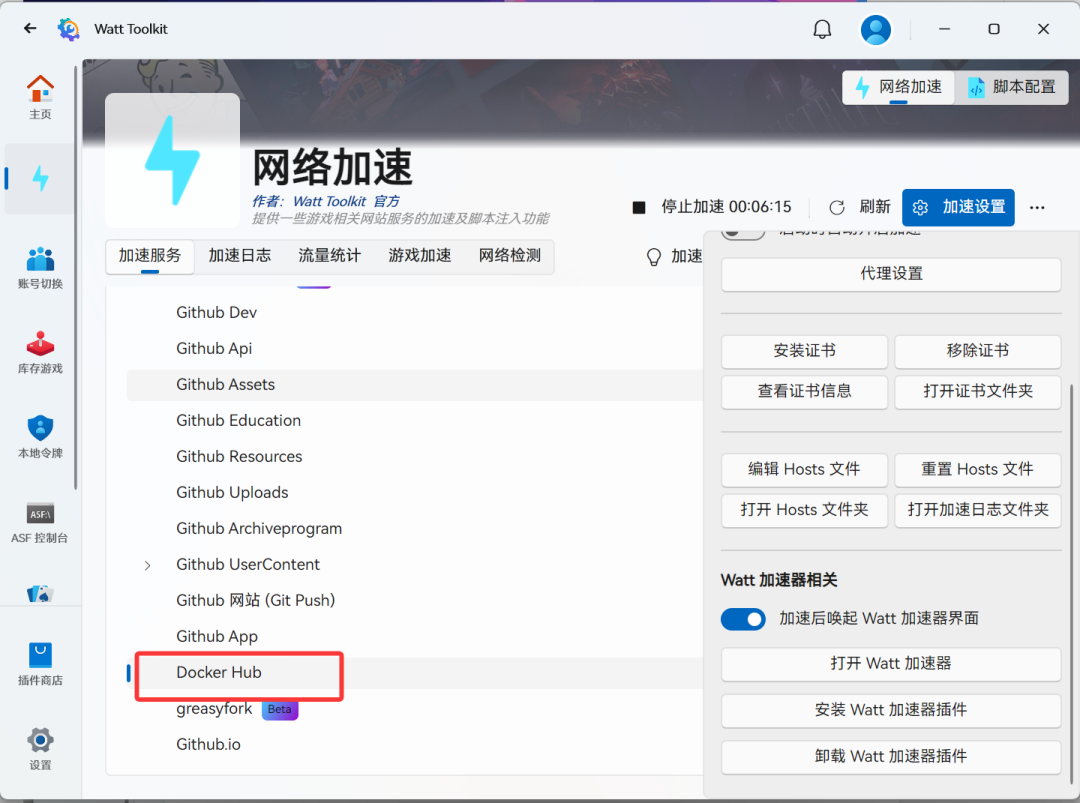This screenshot has width=1080, height=803.
Task: Click 打开 Watt 加速器 button
Action: tap(891, 664)
